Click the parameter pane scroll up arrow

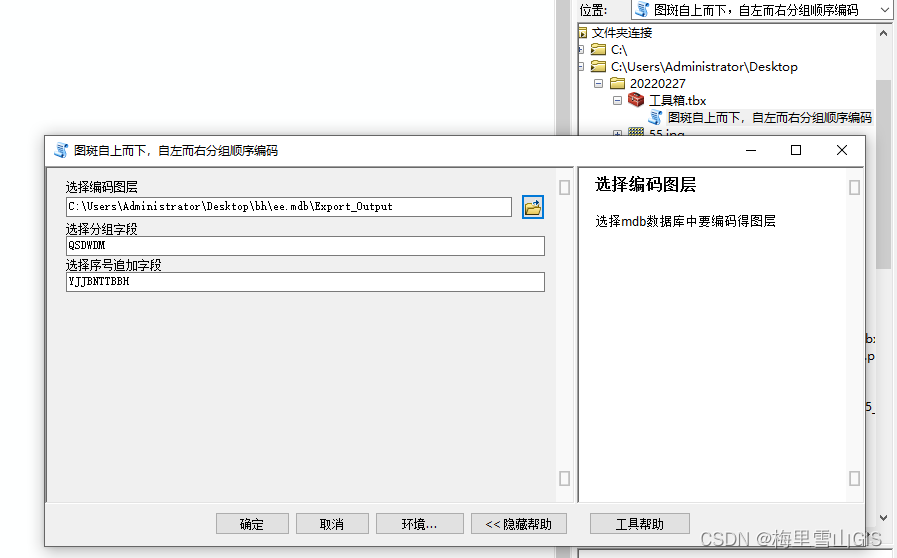(x=564, y=188)
